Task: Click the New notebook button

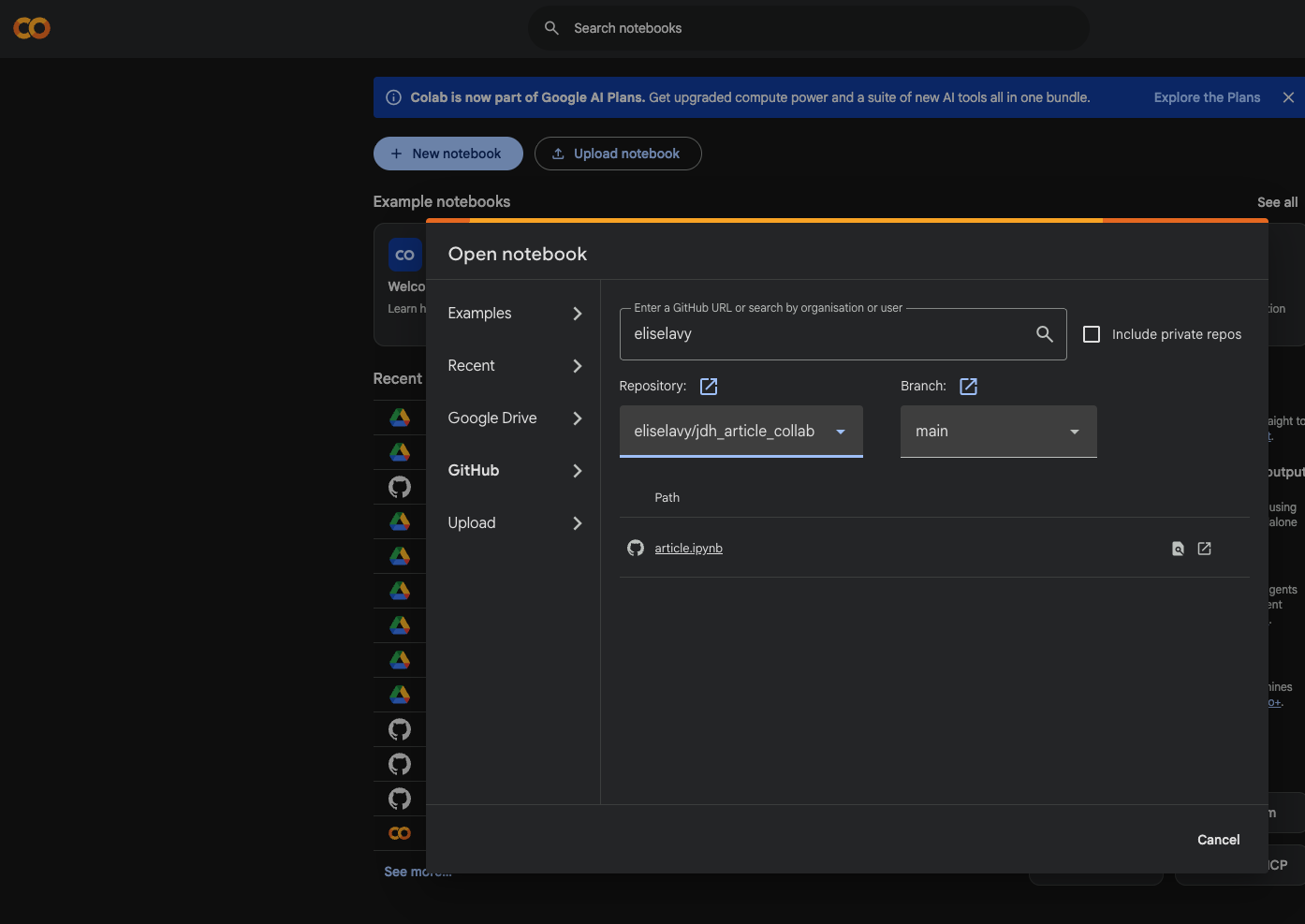Action: pos(448,154)
